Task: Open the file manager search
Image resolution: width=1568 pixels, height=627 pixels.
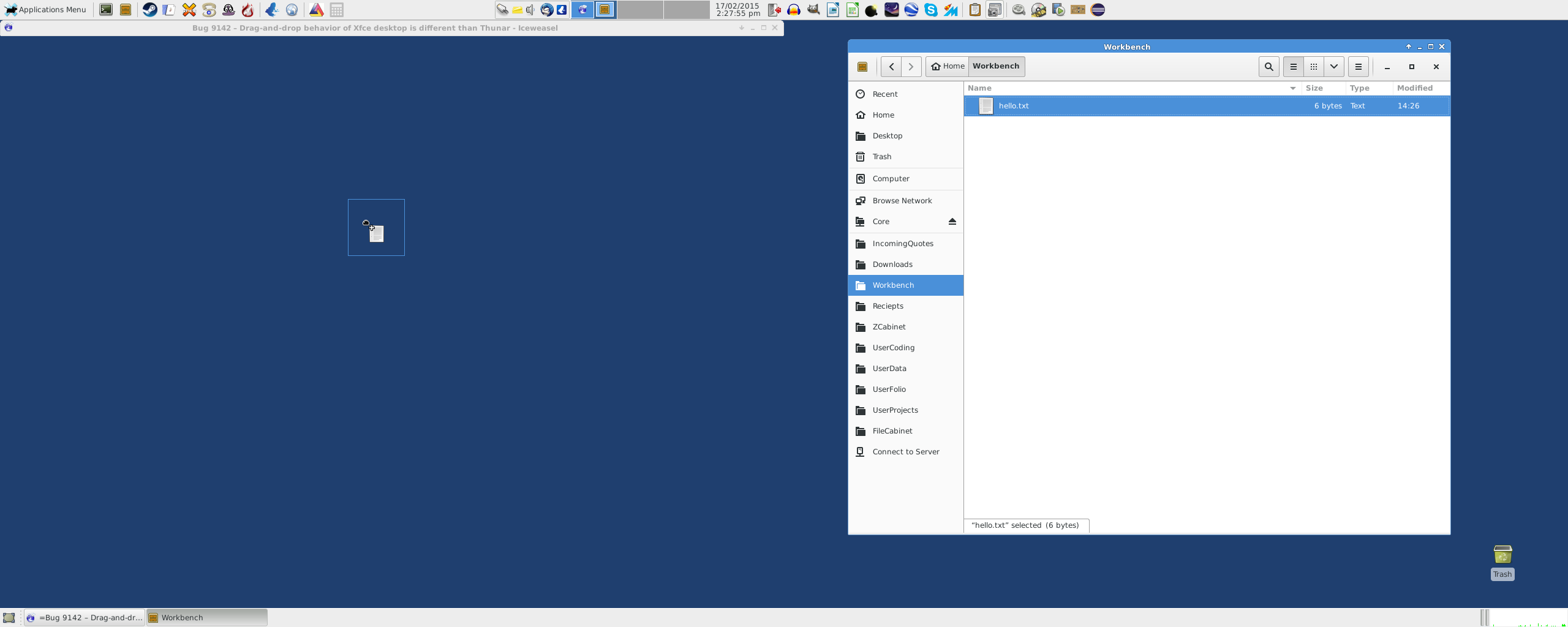Action: coord(1268,67)
